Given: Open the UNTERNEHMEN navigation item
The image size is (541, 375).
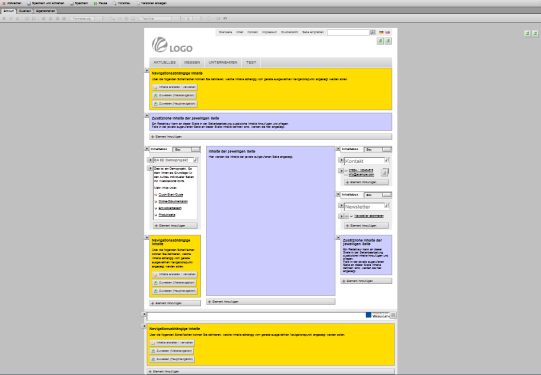Looking at the screenshot, I should click(x=223, y=62).
